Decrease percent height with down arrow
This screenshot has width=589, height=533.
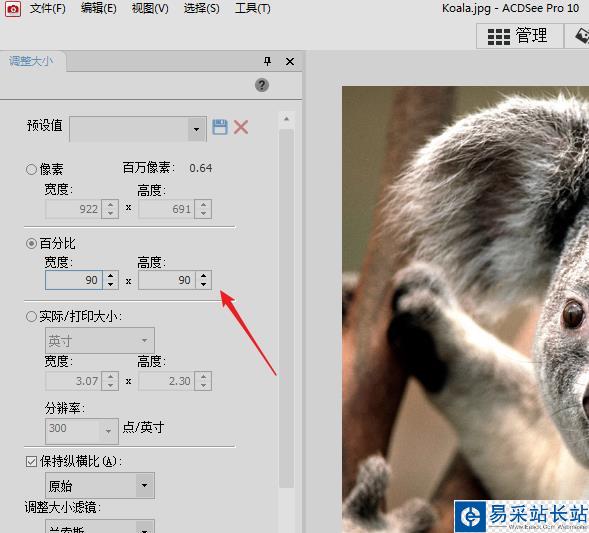203,285
